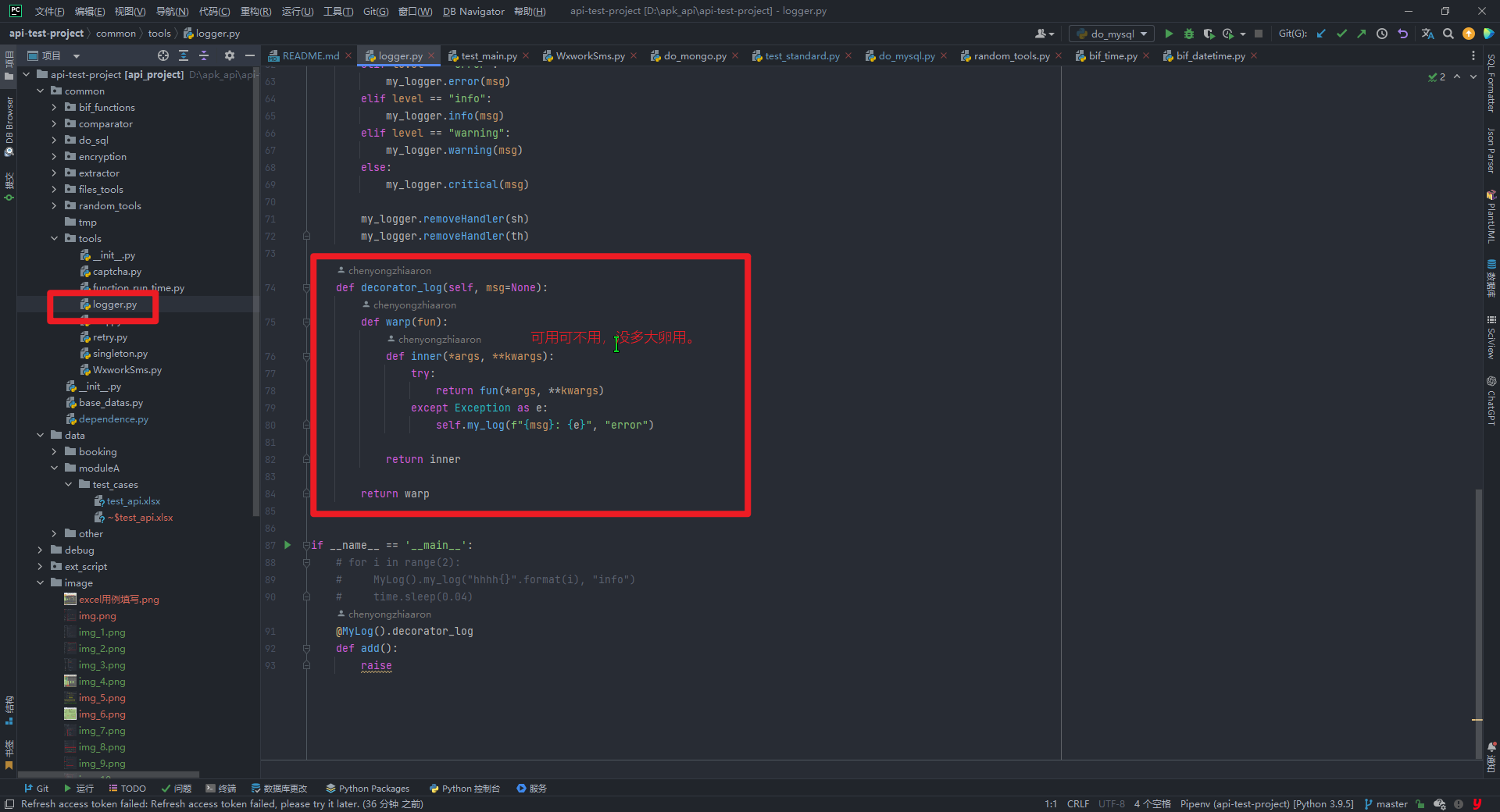Screen dimensions: 1500x812
Task: Expand the bif_functions folder
Action: (54, 107)
